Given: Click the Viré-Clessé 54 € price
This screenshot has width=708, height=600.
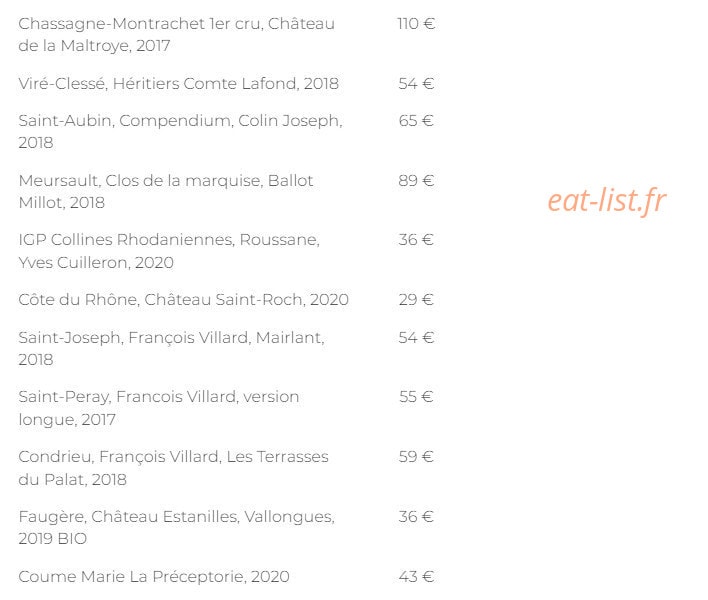Looking at the screenshot, I should tap(416, 84).
